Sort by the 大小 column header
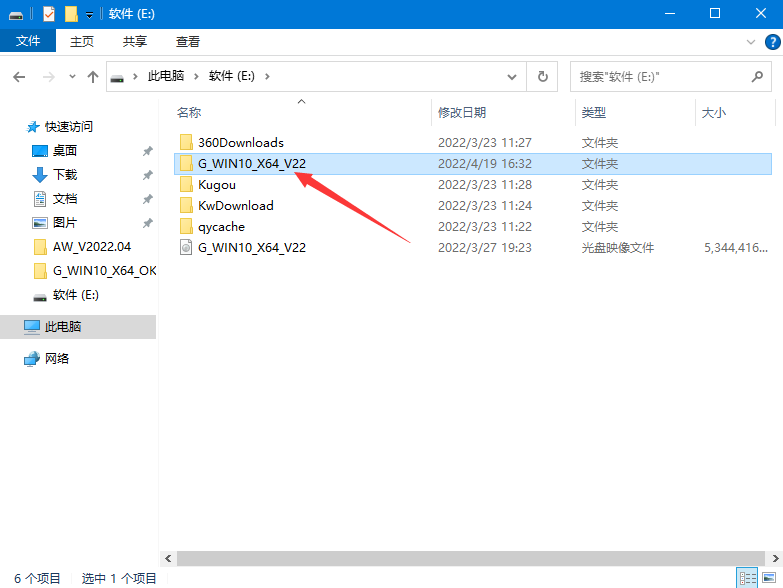Image resolution: width=783 pixels, height=588 pixels. pyautogui.click(x=714, y=113)
